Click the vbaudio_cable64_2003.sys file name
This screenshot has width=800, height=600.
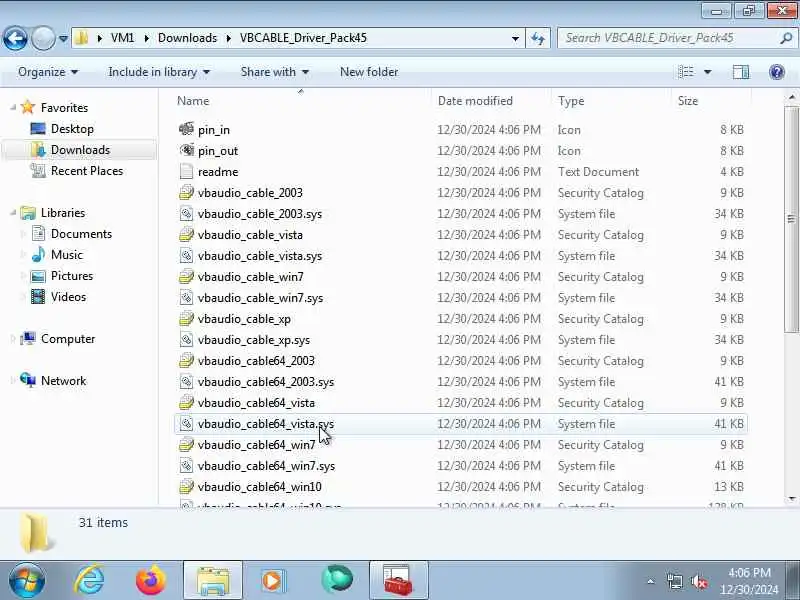(x=266, y=382)
